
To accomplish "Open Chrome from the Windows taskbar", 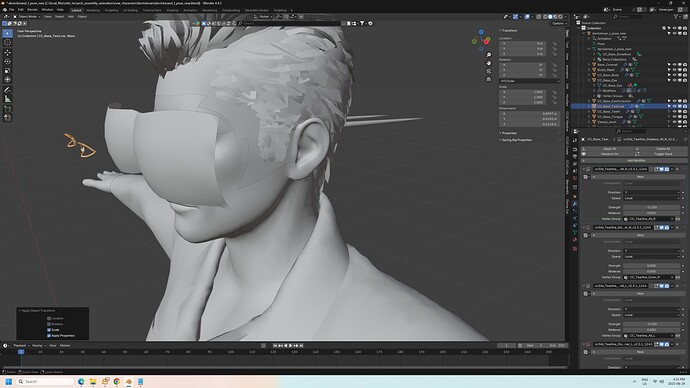I will 117,381.
